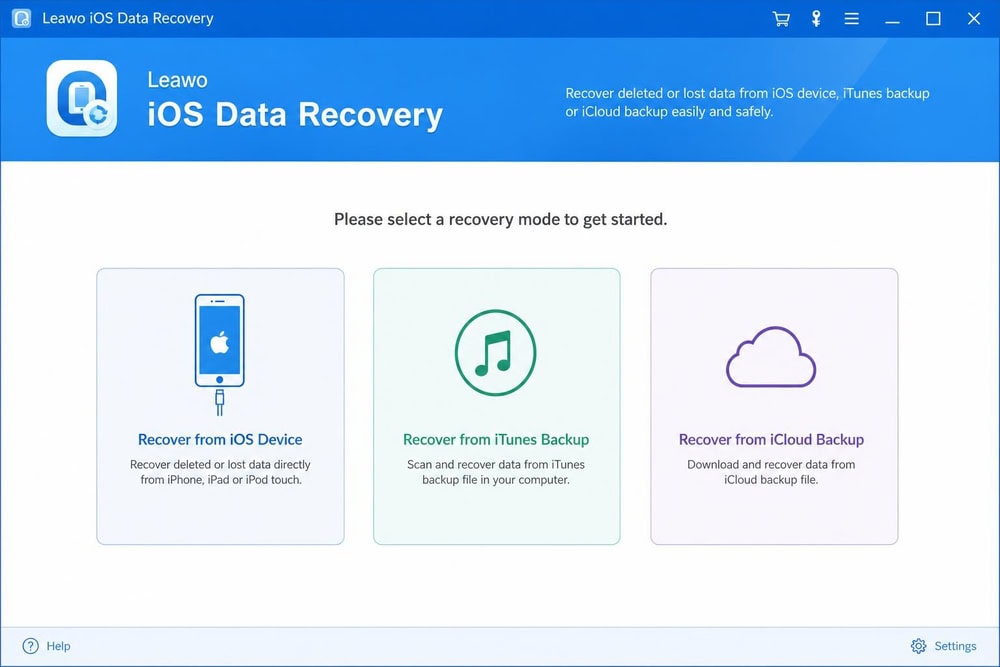Click 'Leawo iOS Data Recovery' title bar text
The image size is (1000, 667).
coord(128,18)
